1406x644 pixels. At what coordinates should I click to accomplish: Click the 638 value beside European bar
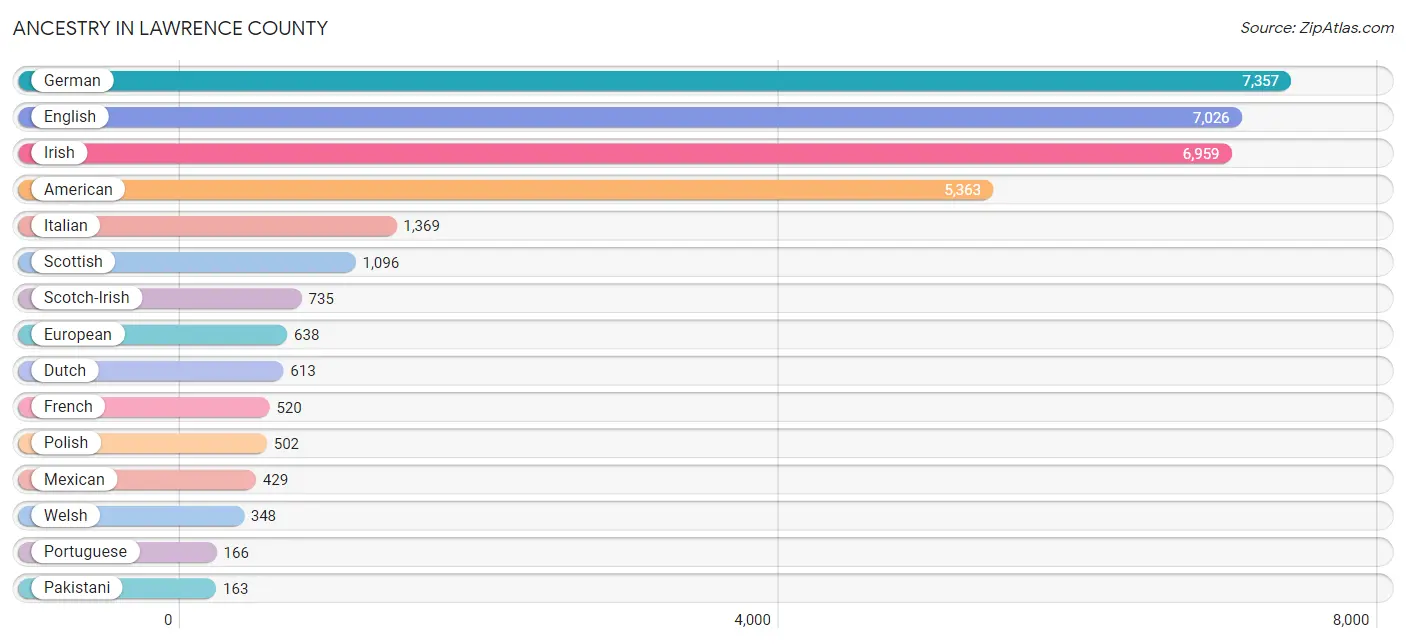307,335
